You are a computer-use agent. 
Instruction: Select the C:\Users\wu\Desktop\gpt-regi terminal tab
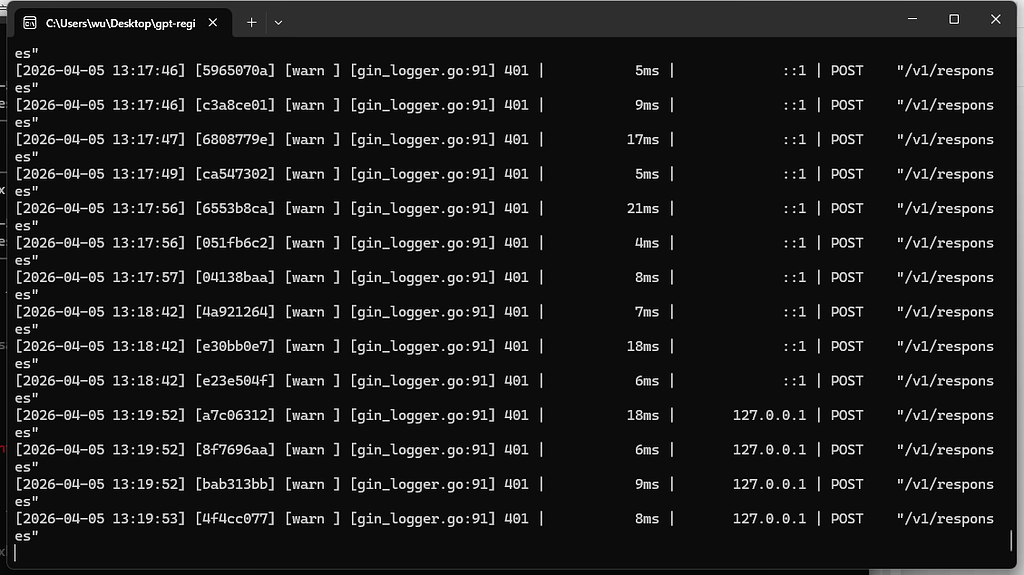click(x=123, y=23)
